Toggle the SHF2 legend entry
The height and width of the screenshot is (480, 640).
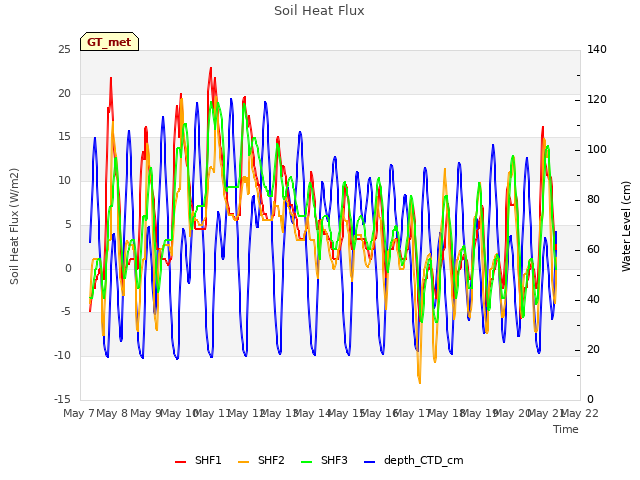click(x=261, y=460)
